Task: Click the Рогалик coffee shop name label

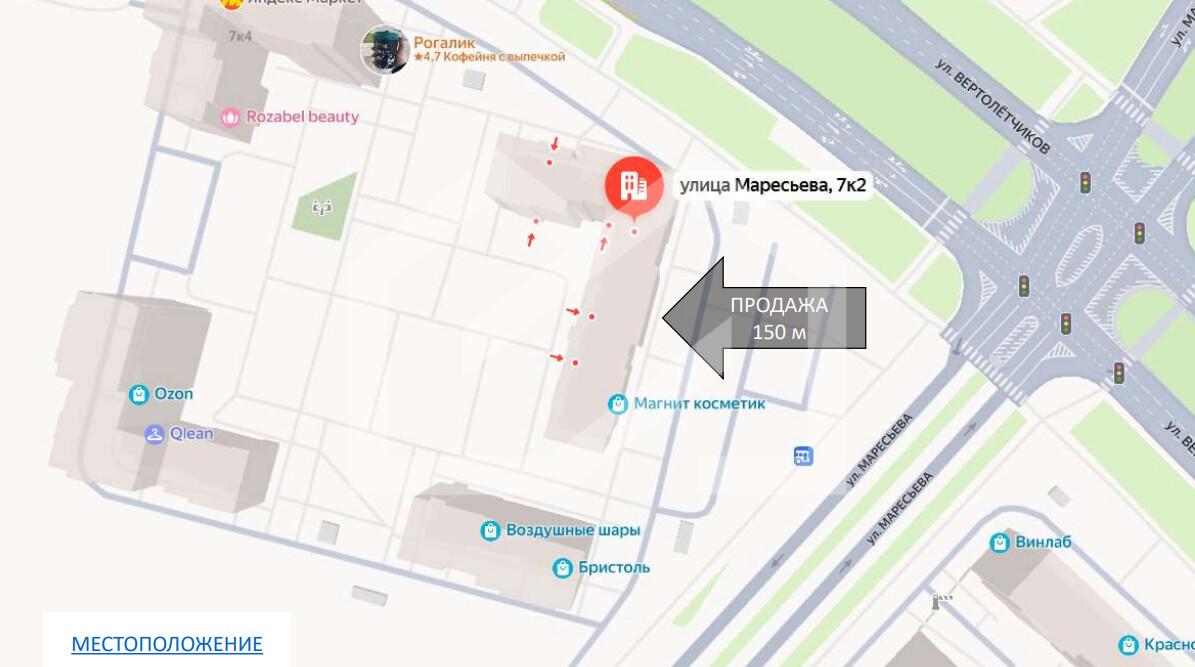Action: 444,43
